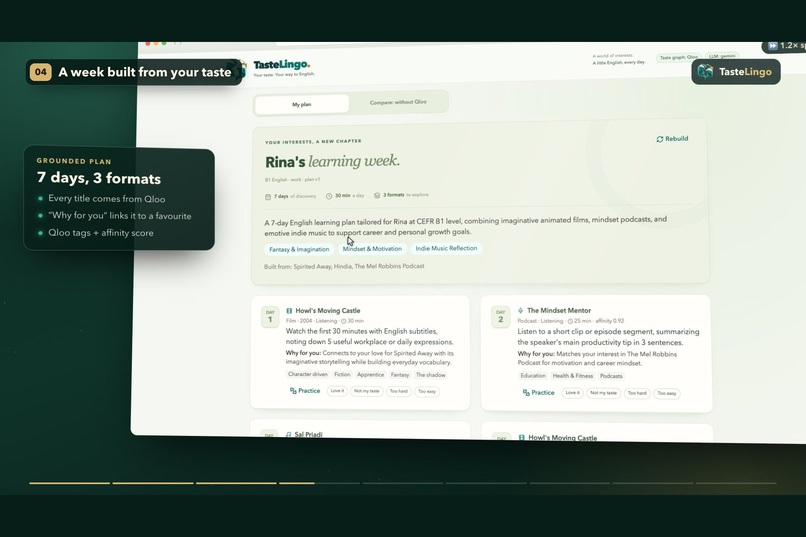Click the Sal Priadi card title
The height and width of the screenshot is (537, 806).
(x=308, y=435)
